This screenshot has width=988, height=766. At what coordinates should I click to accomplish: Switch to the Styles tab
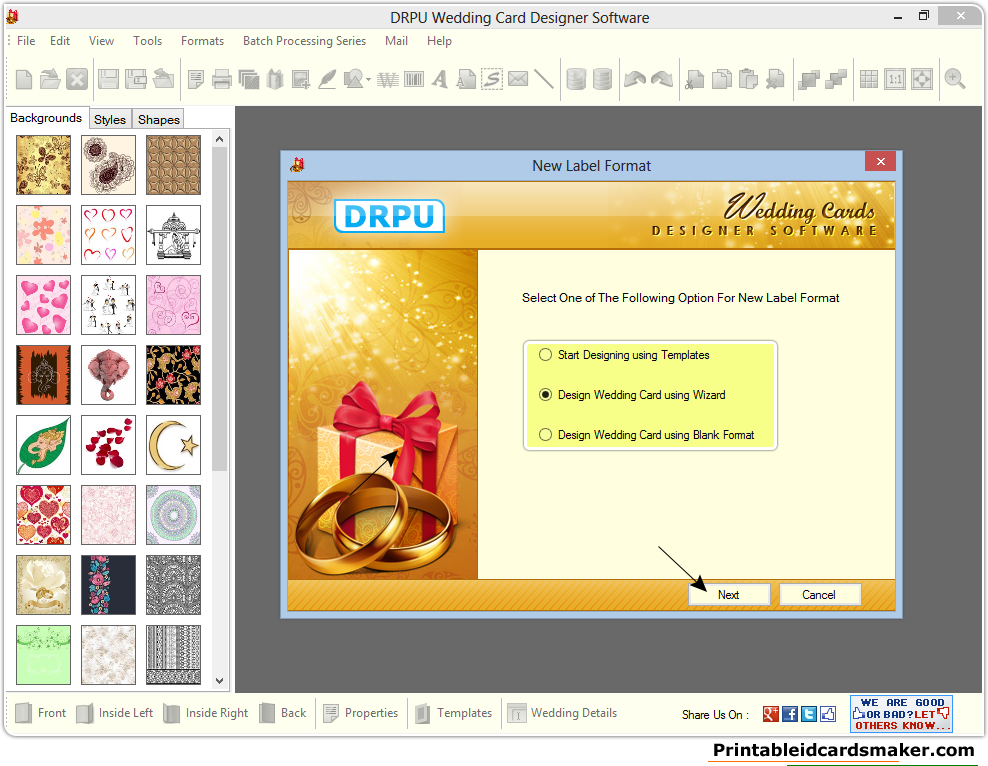[x=110, y=120]
